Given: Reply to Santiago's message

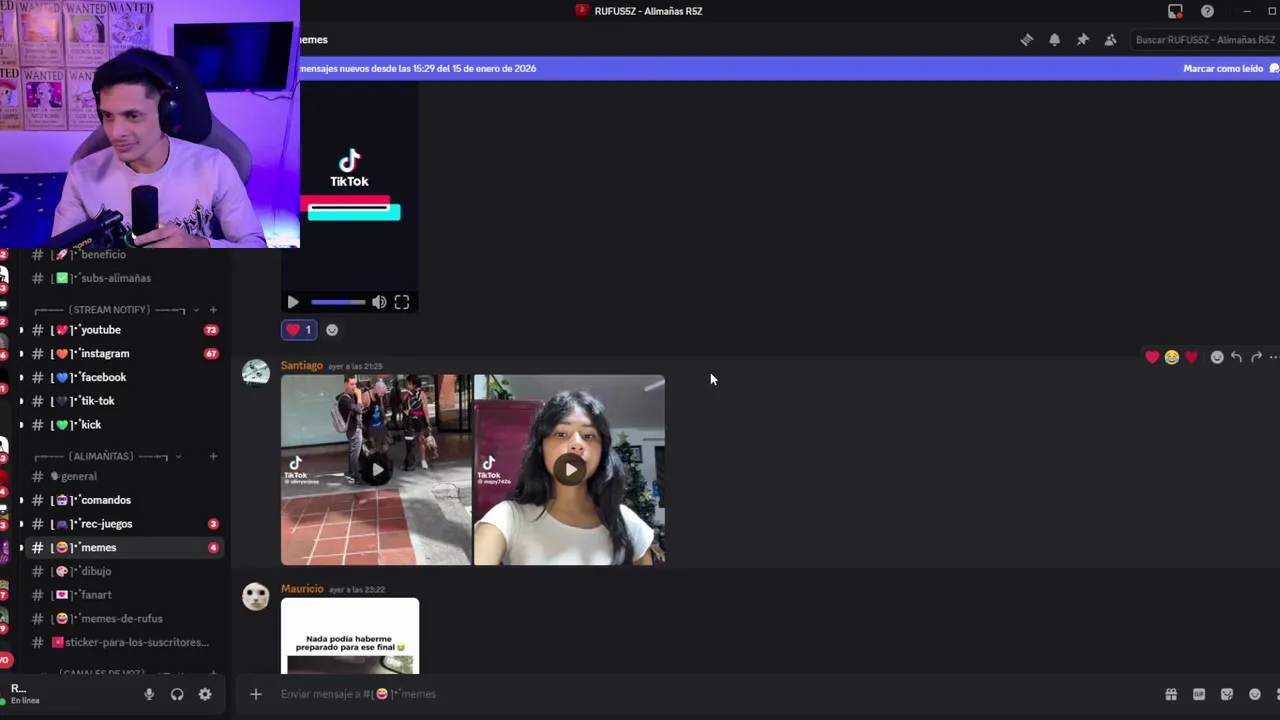Looking at the screenshot, I should tap(1236, 357).
